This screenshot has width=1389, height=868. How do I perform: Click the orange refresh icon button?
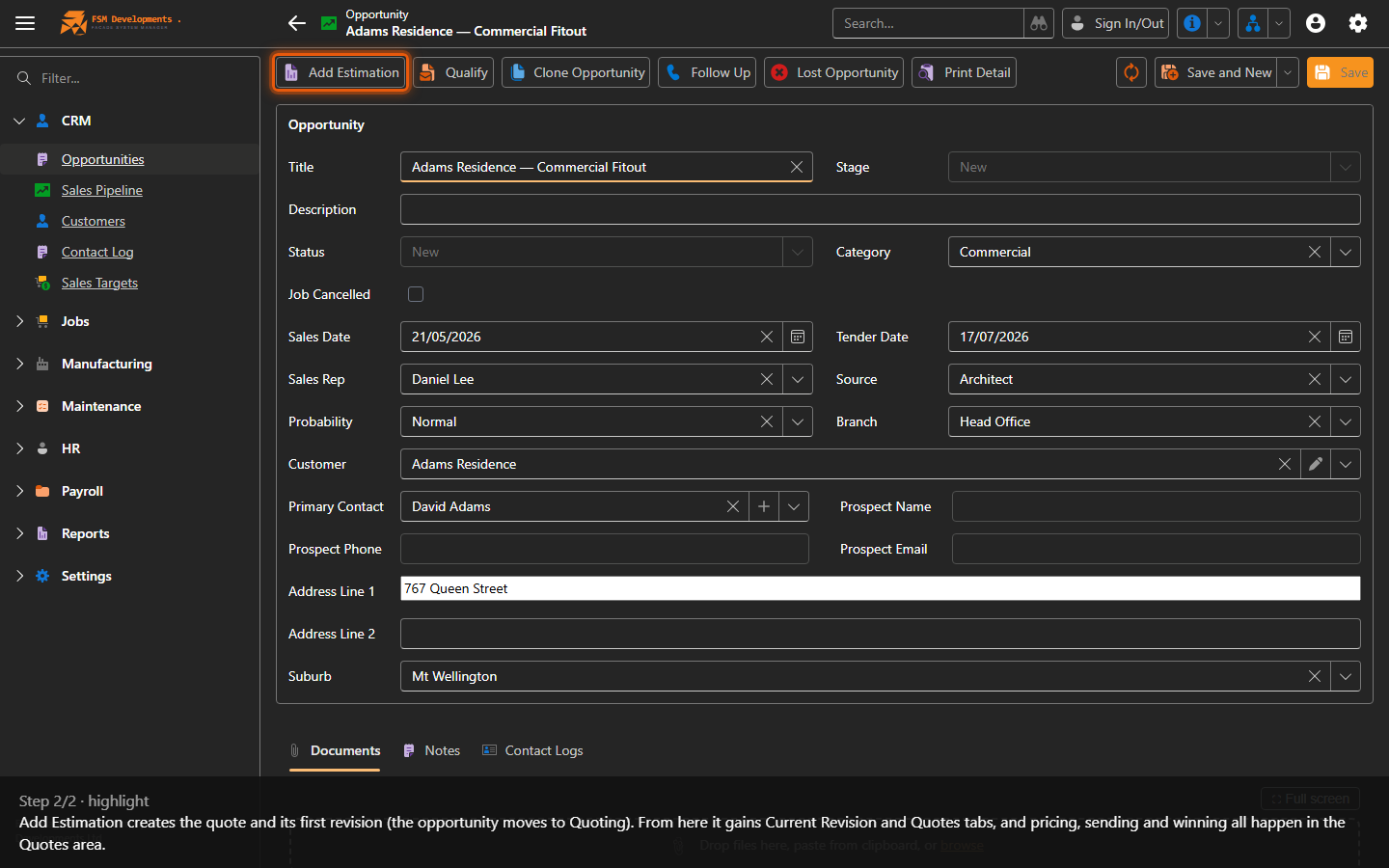[x=1131, y=72]
